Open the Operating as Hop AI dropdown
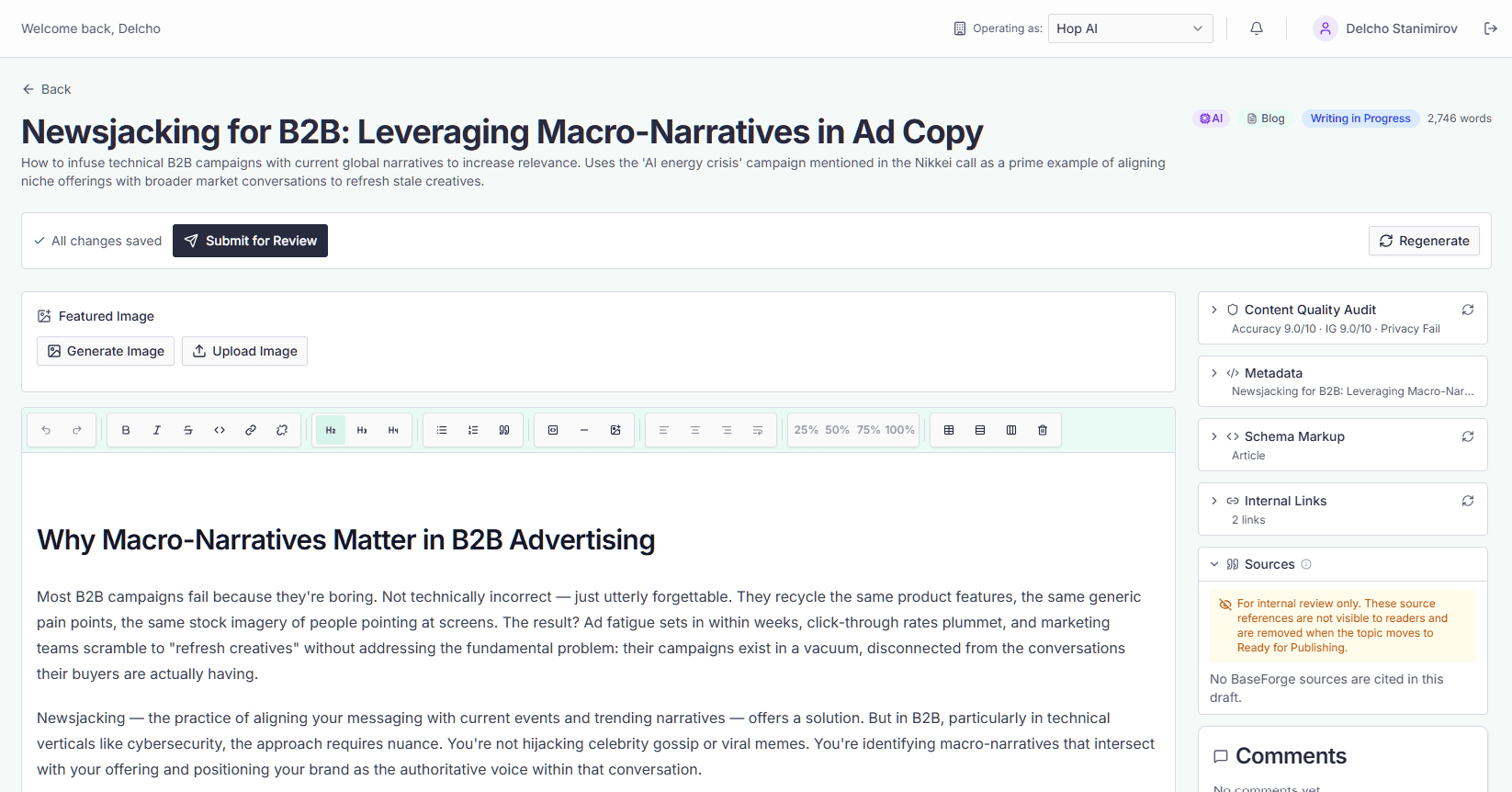The height and width of the screenshot is (792, 1512). 1130,28
